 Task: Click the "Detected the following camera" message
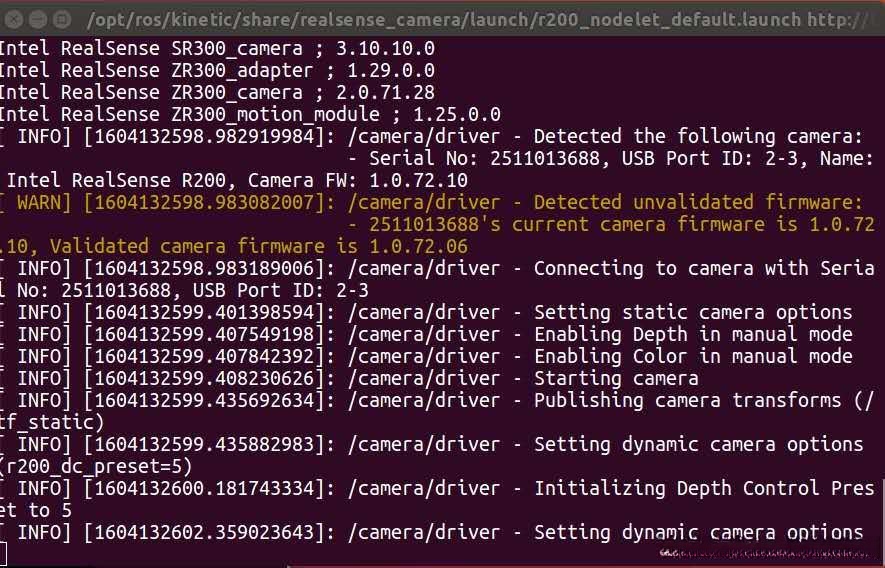(698, 136)
